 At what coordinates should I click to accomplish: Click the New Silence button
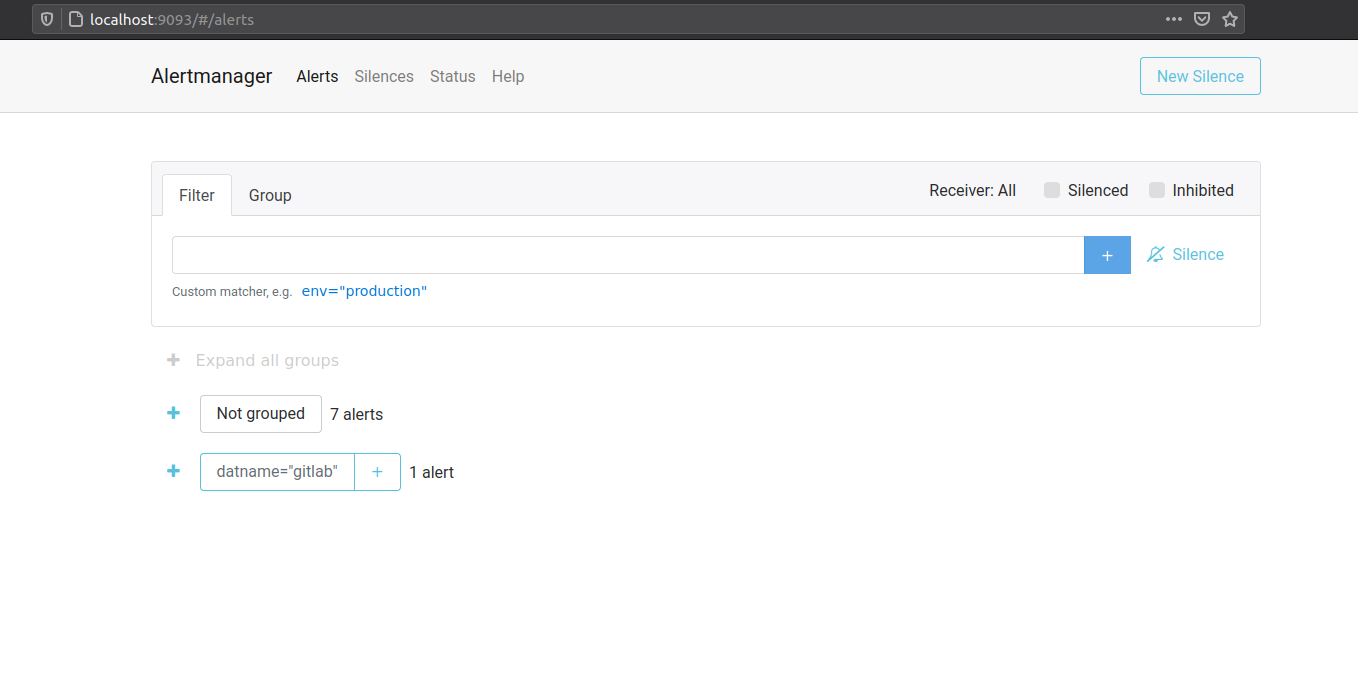coord(1200,76)
